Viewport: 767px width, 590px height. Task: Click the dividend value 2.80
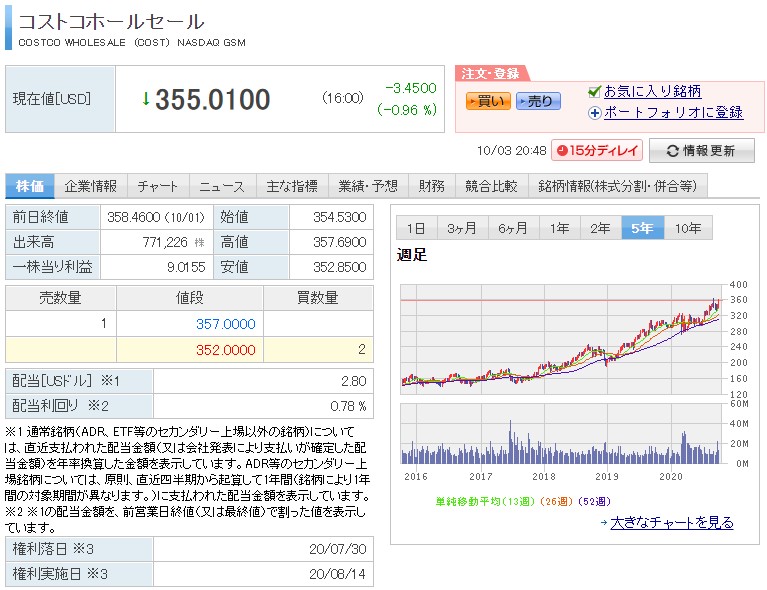click(354, 381)
